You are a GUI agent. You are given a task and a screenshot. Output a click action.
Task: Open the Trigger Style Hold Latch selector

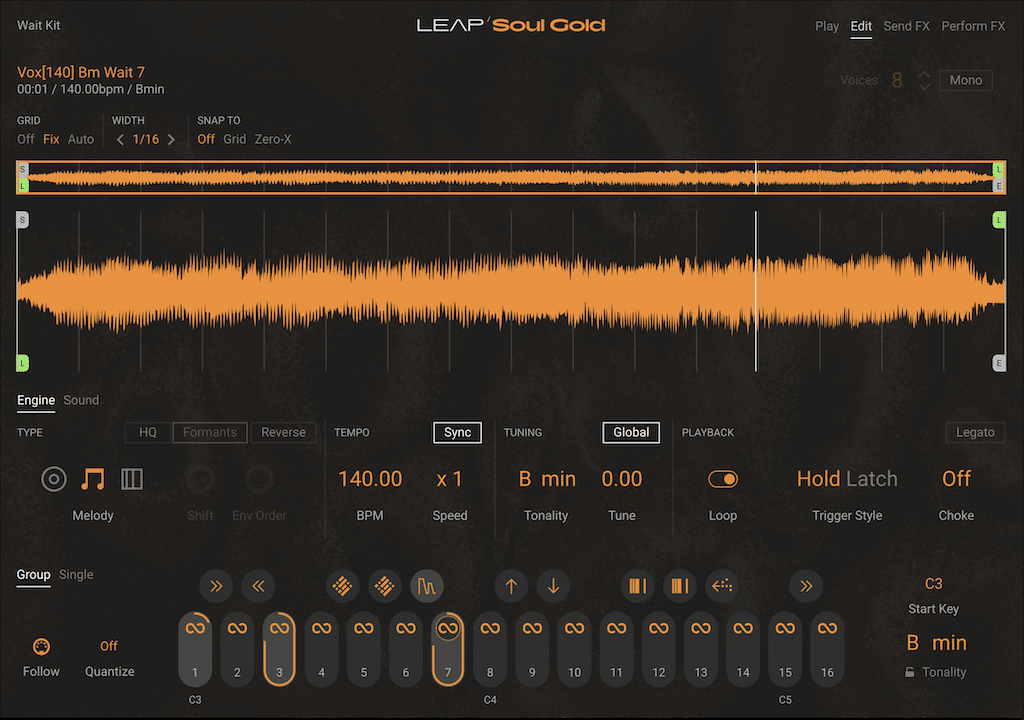(847, 479)
